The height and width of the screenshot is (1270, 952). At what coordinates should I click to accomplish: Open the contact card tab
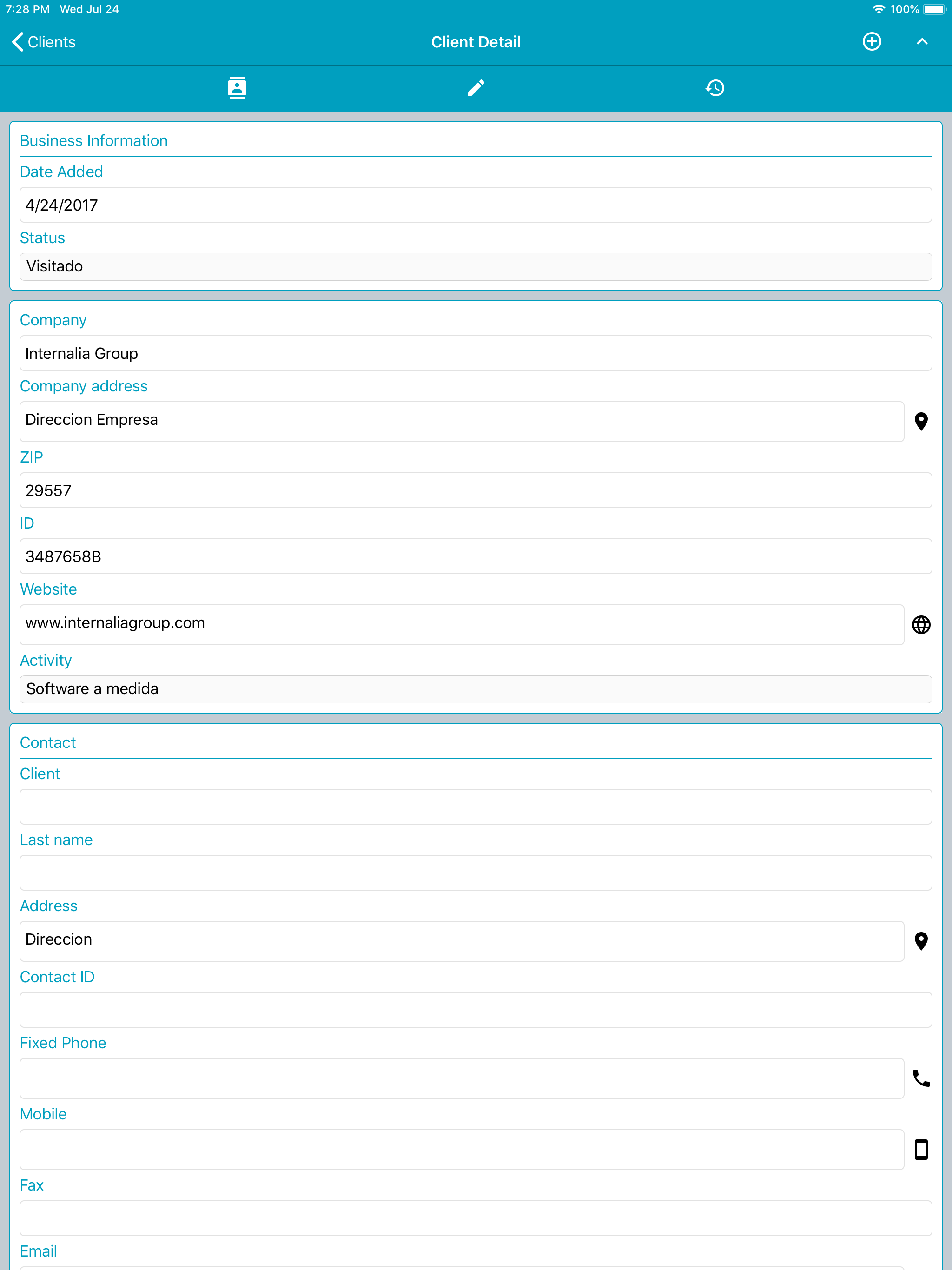click(x=237, y=88)
